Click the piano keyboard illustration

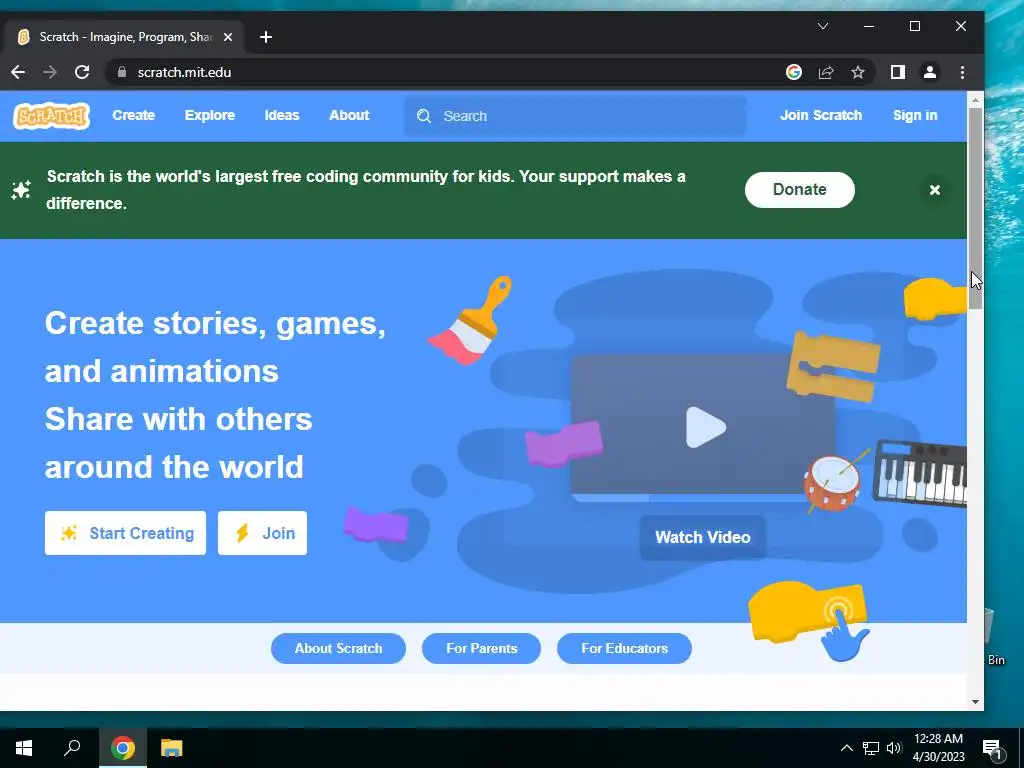[x=921, y=473]
